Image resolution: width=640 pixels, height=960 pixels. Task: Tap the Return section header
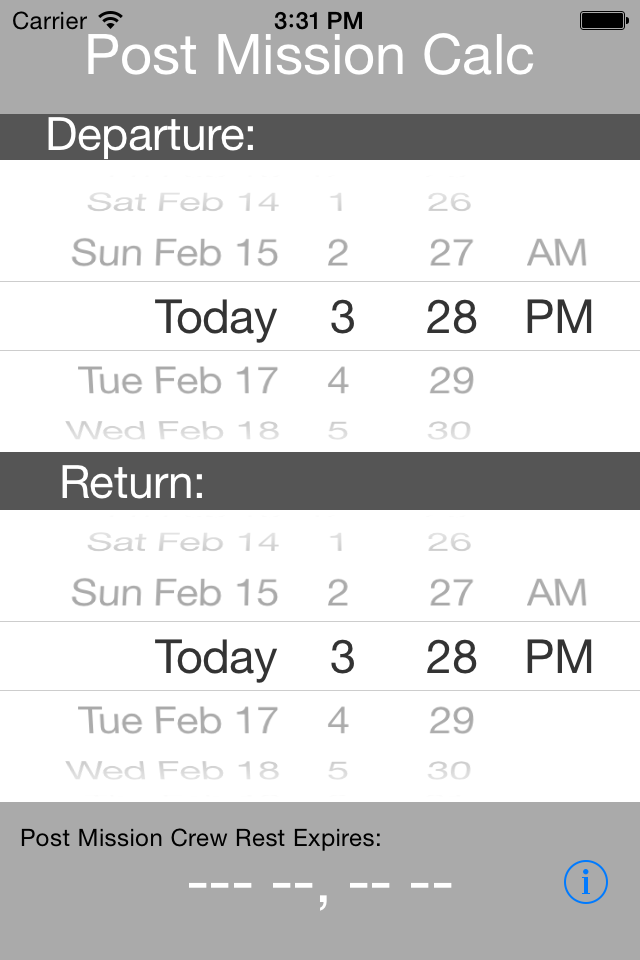132,482
